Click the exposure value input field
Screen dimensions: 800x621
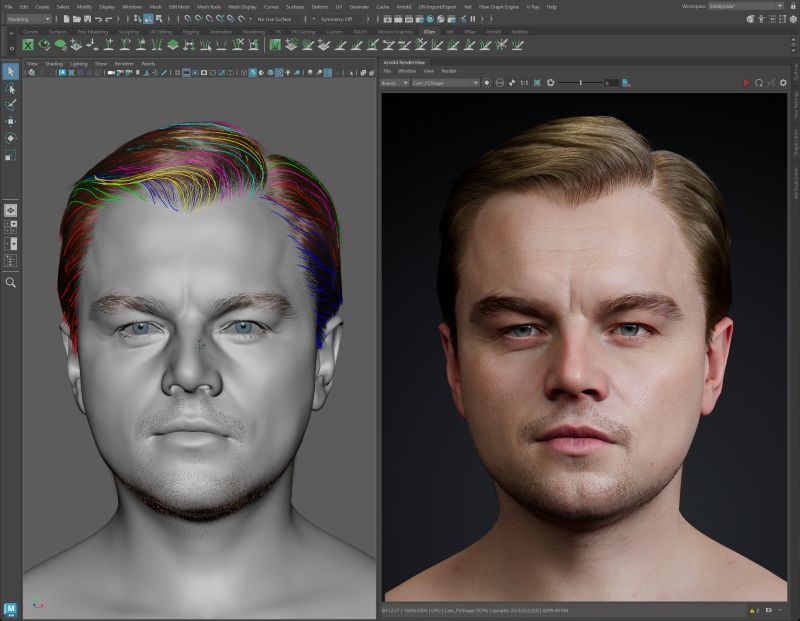(610, 83)
